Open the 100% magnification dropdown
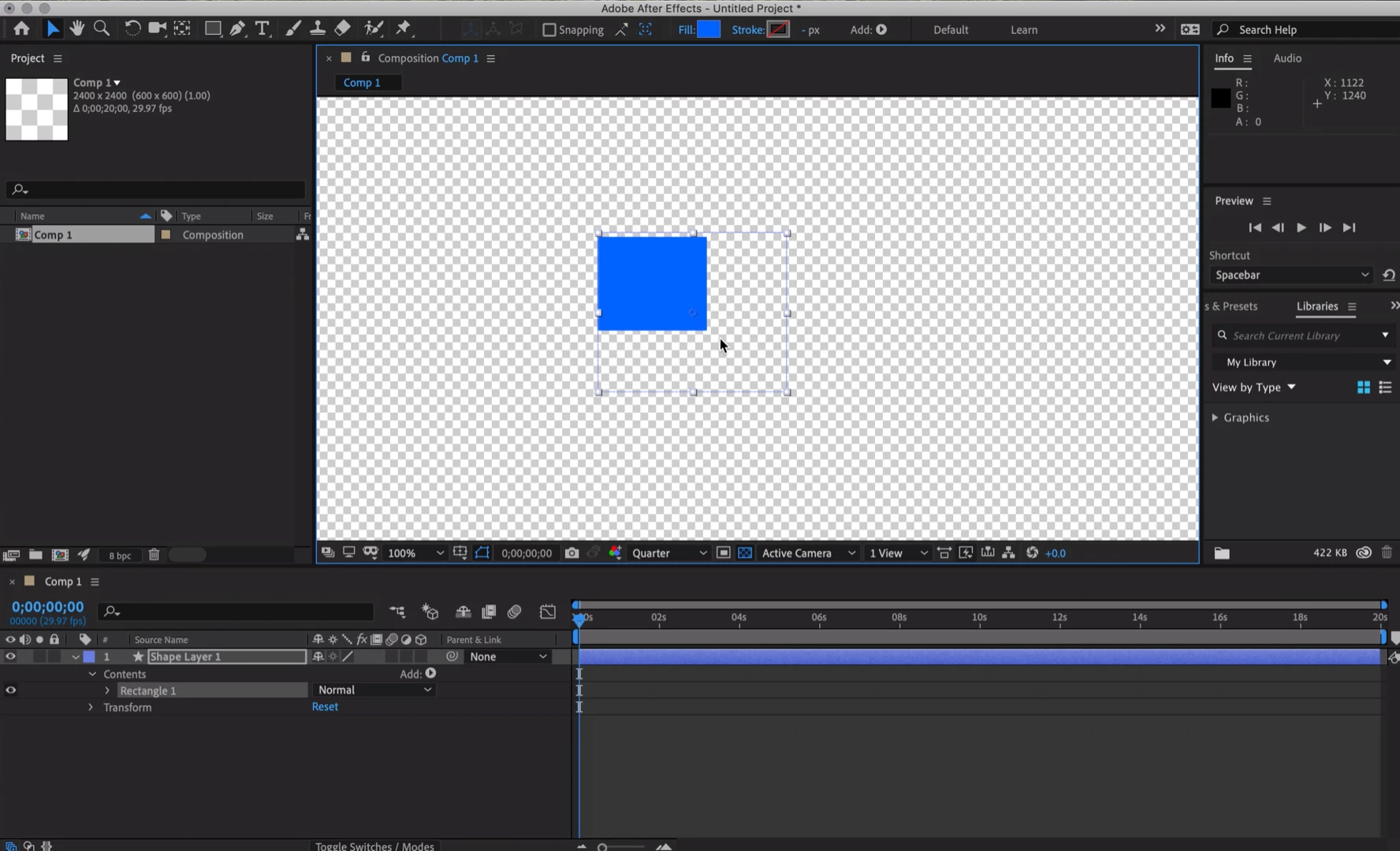Viewport: 1400px width, 851px height. coord(415,553)
